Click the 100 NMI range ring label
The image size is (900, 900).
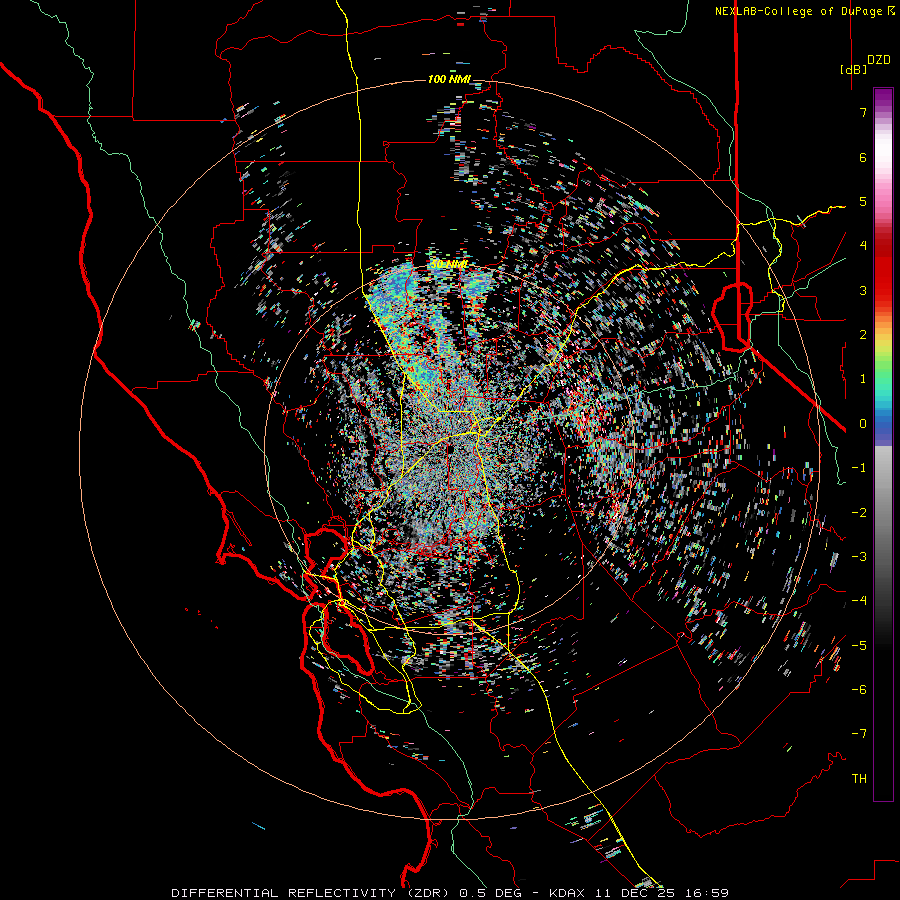[x=448, y=79]
